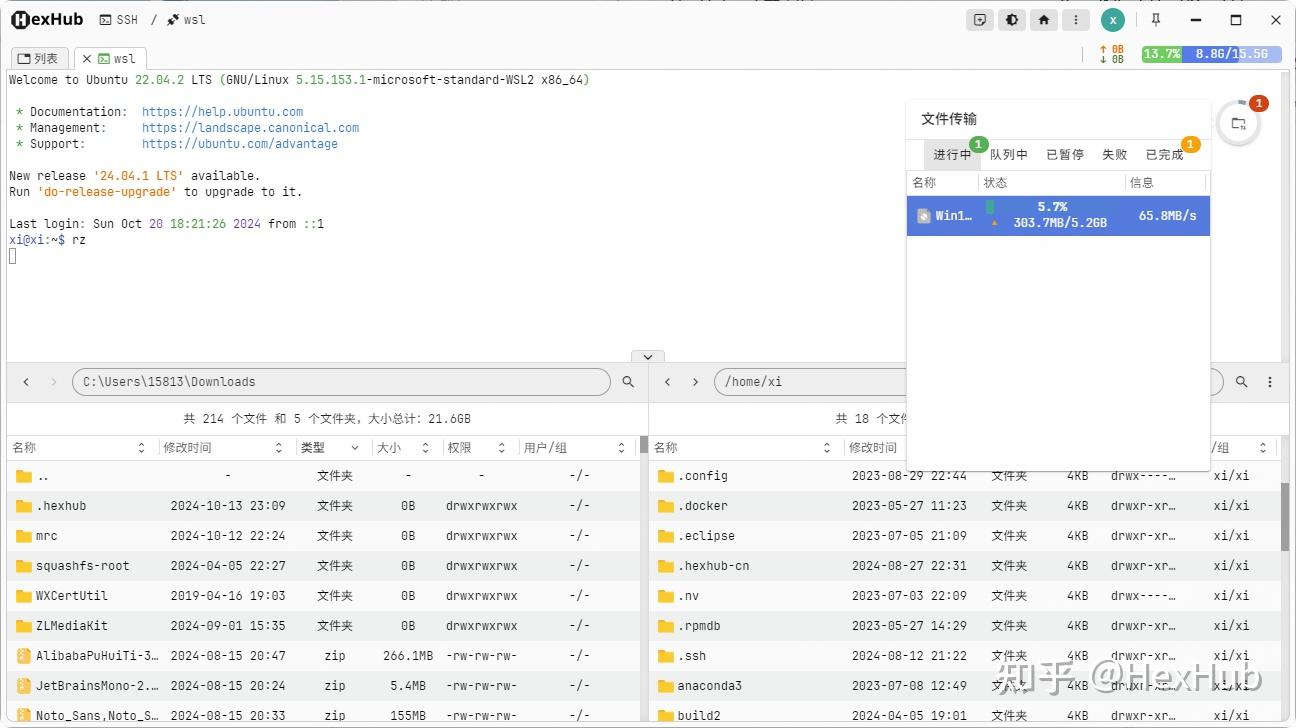Screen dimensions: 1296x728
Task: Sort remote files by 名称 column arrows
Action: coord(826,447)
